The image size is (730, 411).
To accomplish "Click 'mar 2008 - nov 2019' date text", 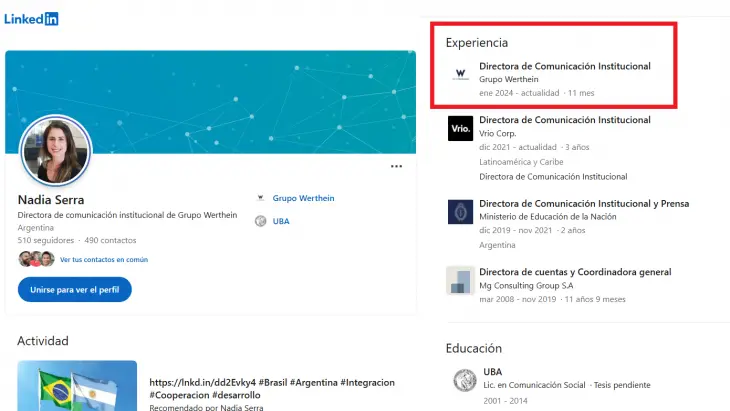I will tap(518, 299).
